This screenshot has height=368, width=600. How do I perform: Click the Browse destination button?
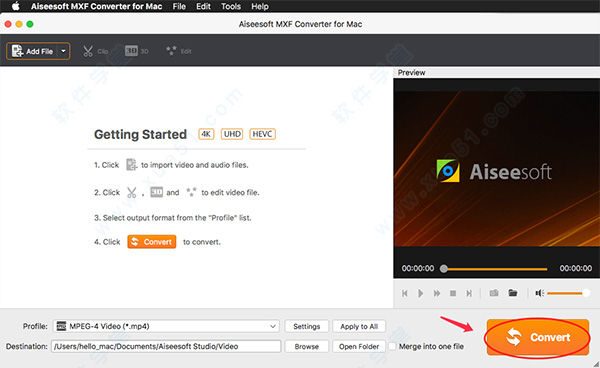click(307, 346)
